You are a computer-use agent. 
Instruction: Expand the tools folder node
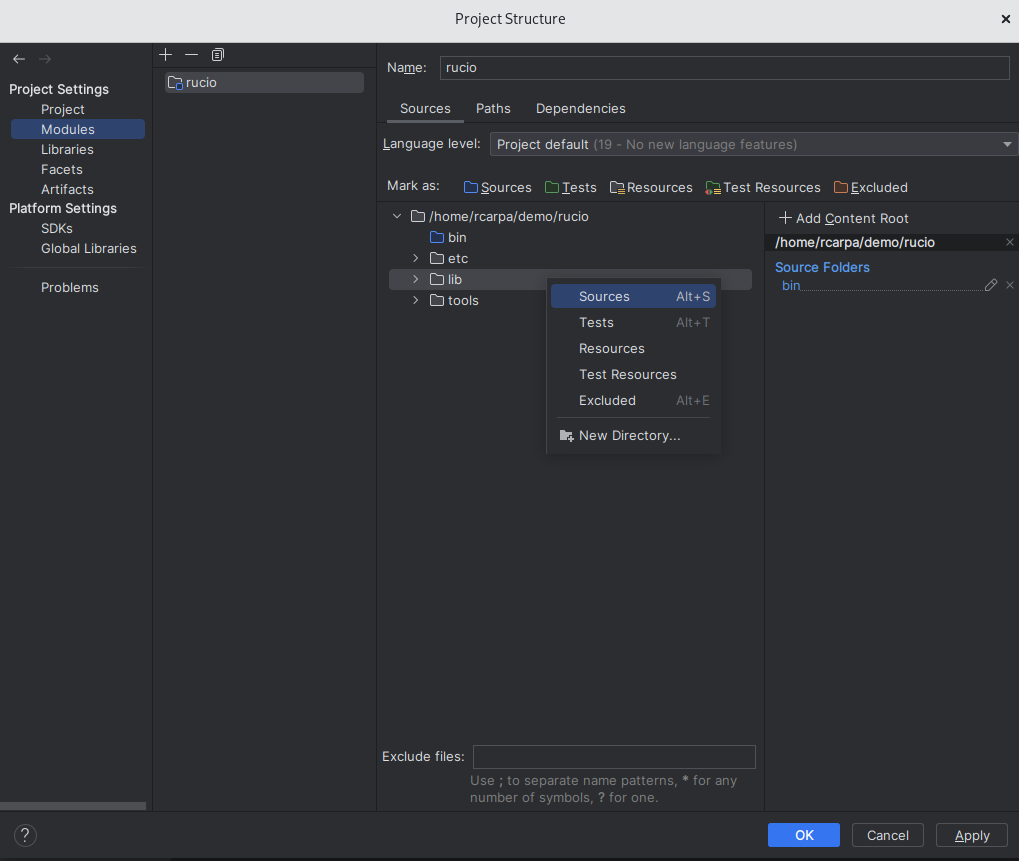[x=416, y=300]
